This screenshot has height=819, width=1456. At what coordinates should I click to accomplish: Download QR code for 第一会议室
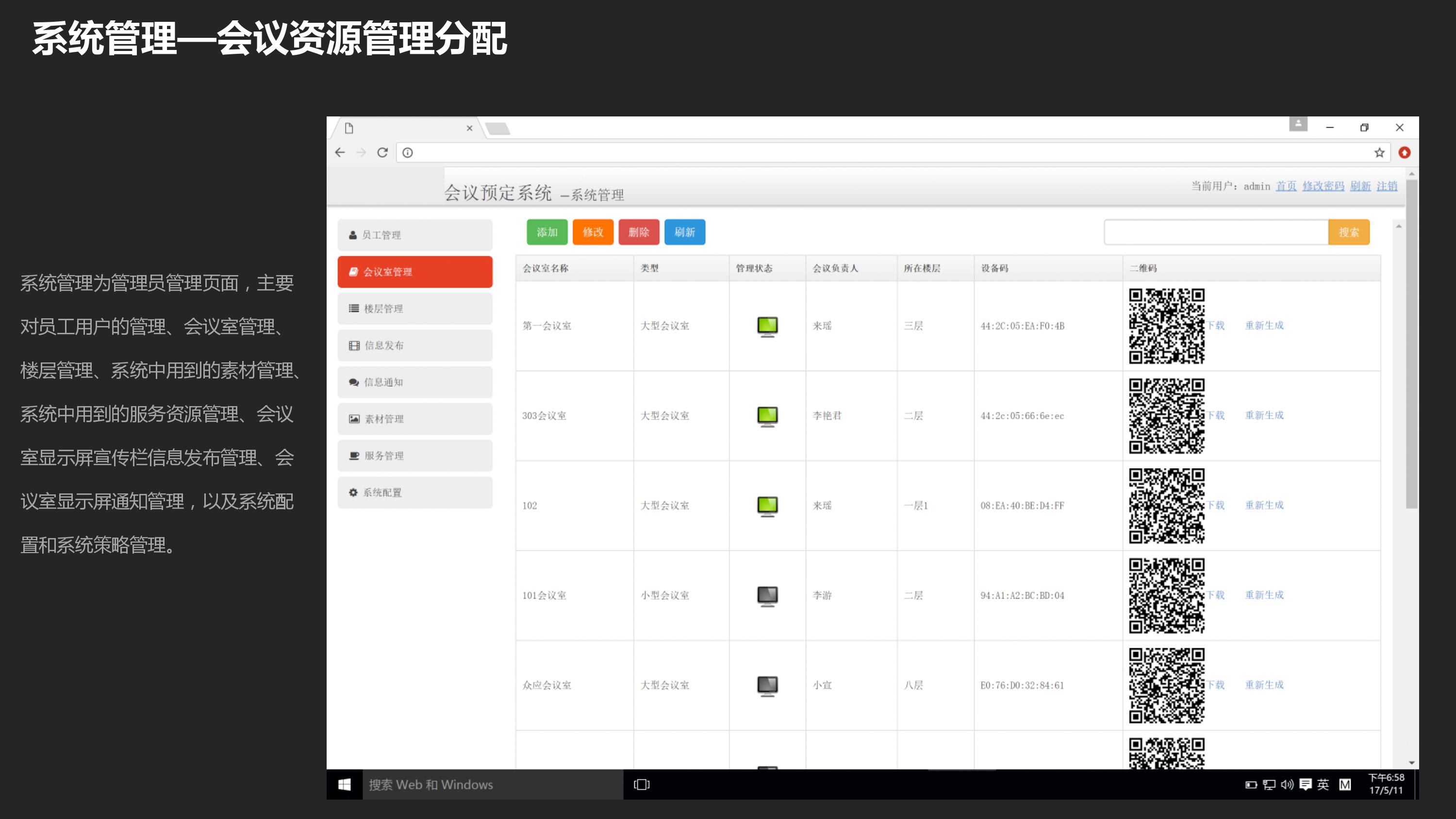[x=1216, y=326]
